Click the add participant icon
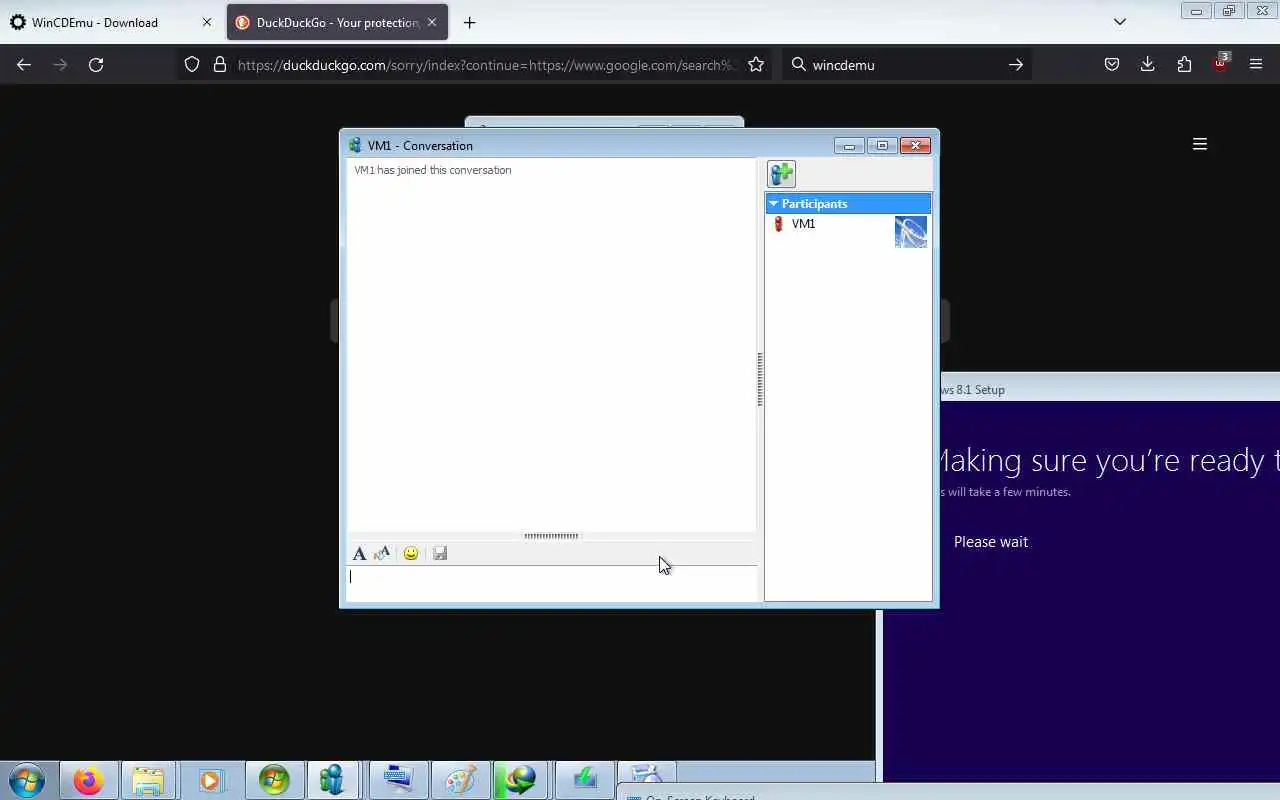This screenshot has width=1280, height=800. pyautogui.click(x=781, y=174)
